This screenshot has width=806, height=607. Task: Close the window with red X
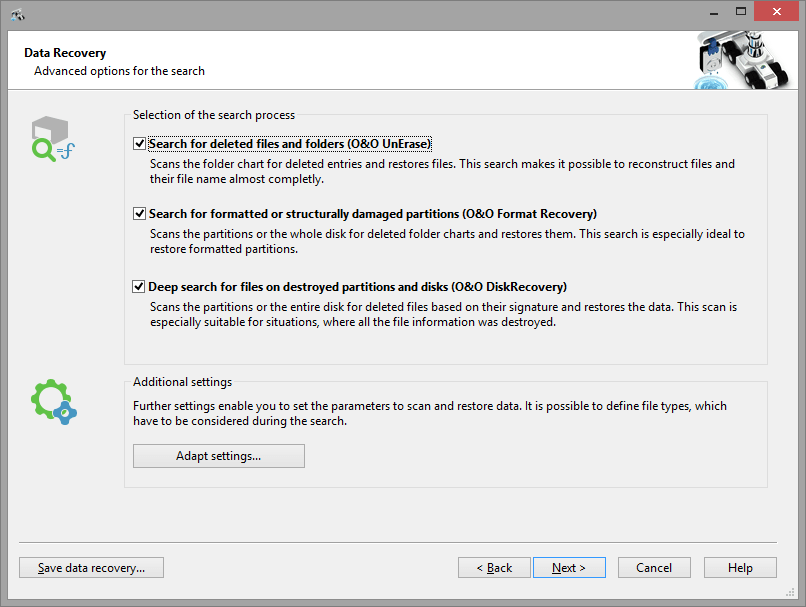[x=776, y=11]
